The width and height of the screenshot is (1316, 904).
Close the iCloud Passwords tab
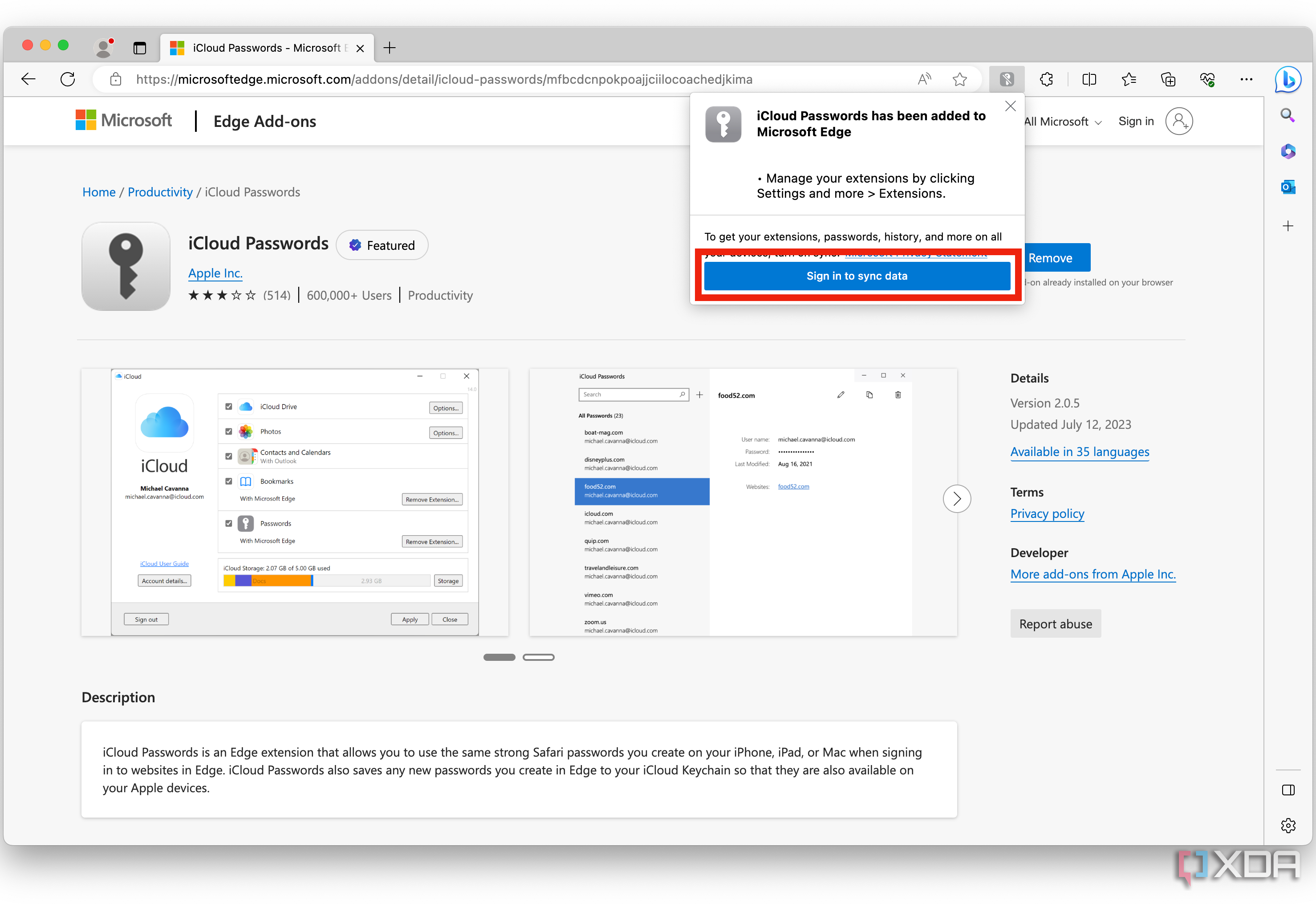(360, 49)
